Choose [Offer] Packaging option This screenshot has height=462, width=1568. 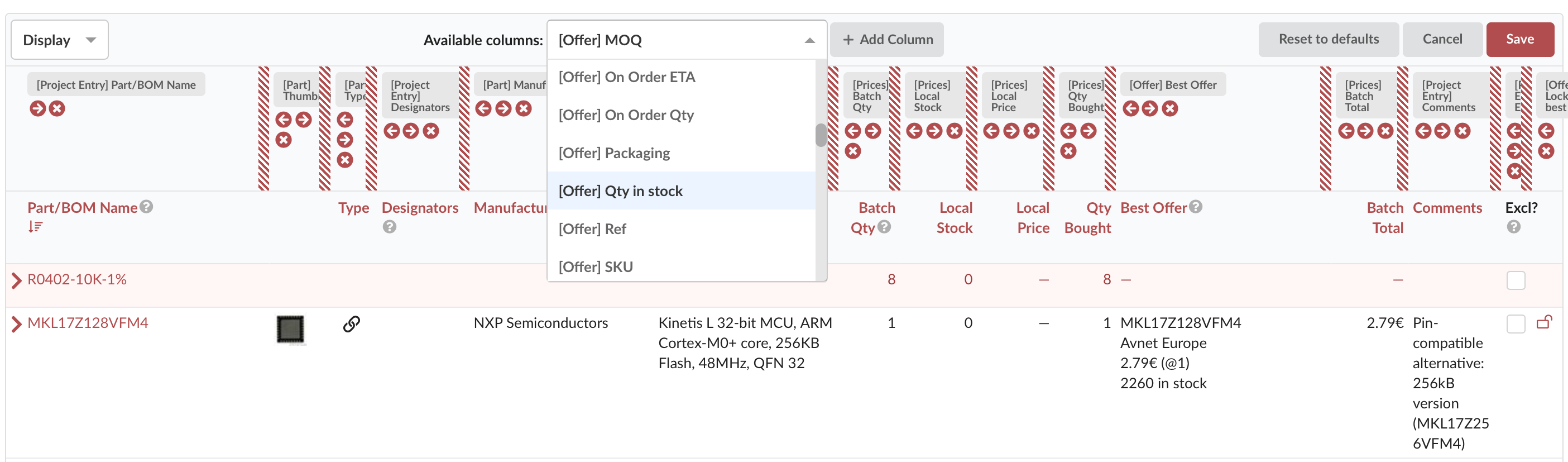[681, 153]
